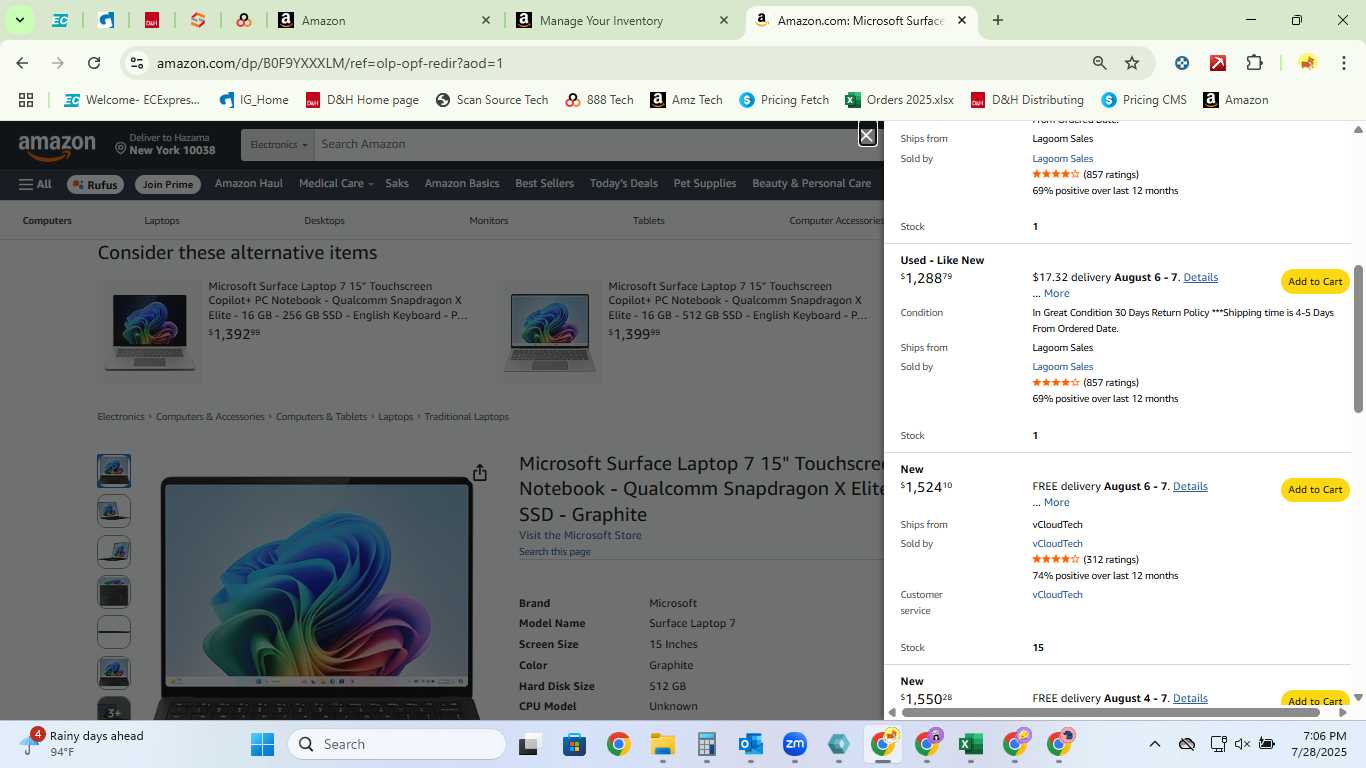1366x768 pixels.
Task: Click the Adobe Acrobat extension icon
Action: [1218, 63]
